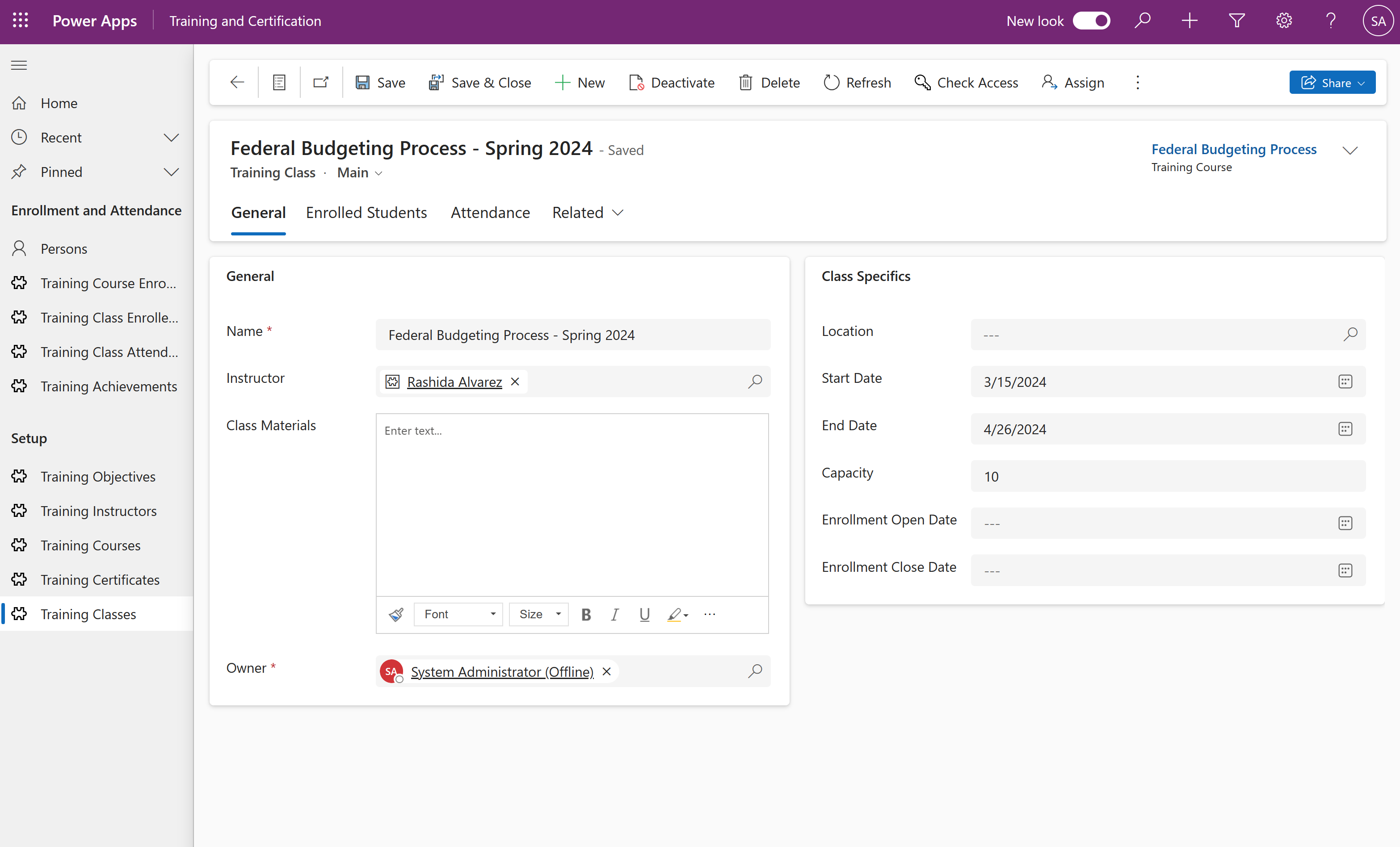Viewport: 1400px width, 847px height.
Task: Open the Share dropdown button
Action: (x=1332, y=82)
